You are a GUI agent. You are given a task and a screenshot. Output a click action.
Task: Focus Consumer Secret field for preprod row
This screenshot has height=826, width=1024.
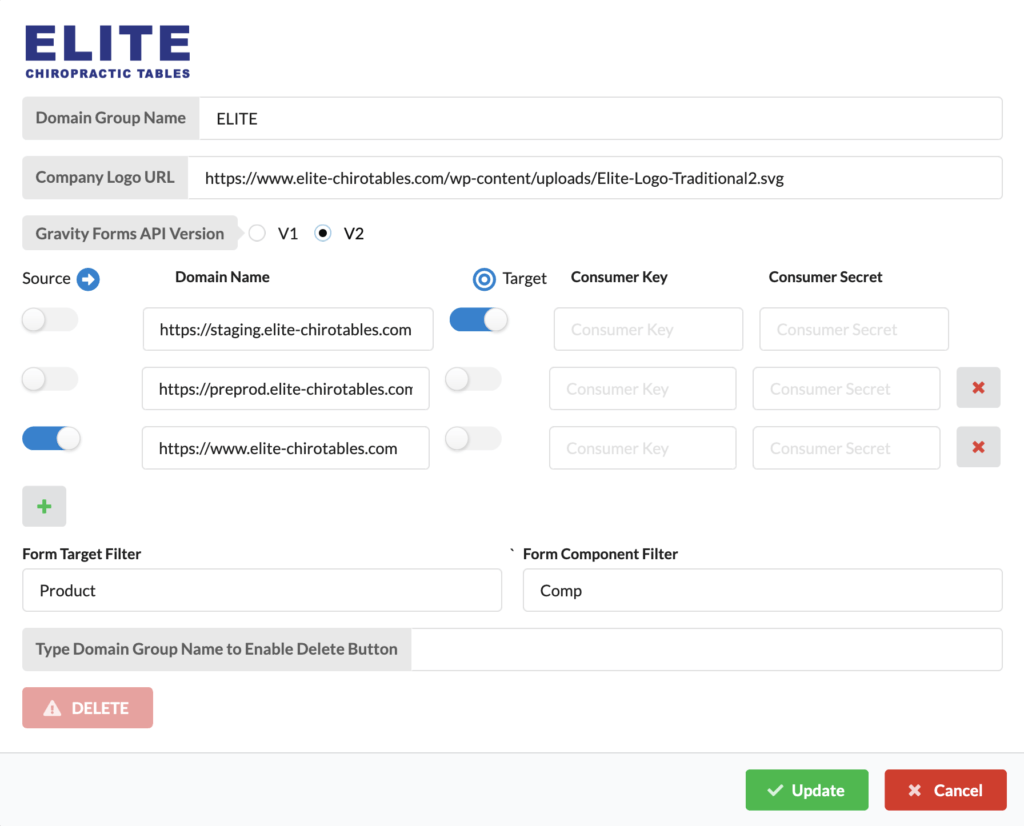point(846,389)
